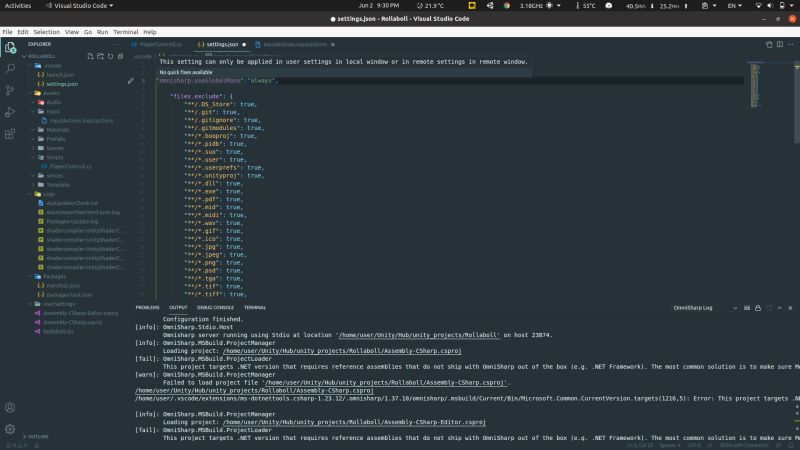The image size is (800, 450).
Task: Switch to the Debug Console tab
Action: tap(215, 308)
